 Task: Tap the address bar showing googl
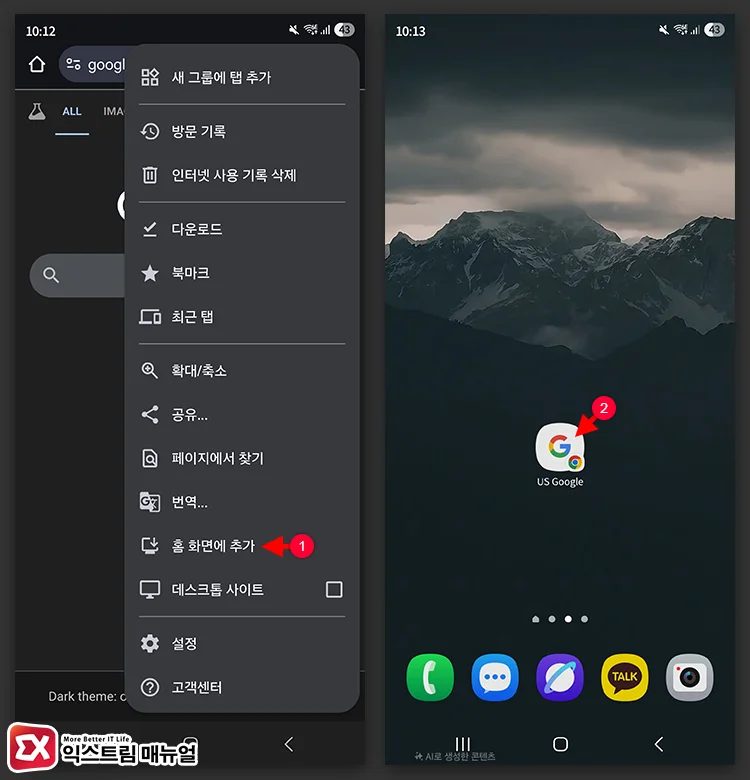point(93,64)
